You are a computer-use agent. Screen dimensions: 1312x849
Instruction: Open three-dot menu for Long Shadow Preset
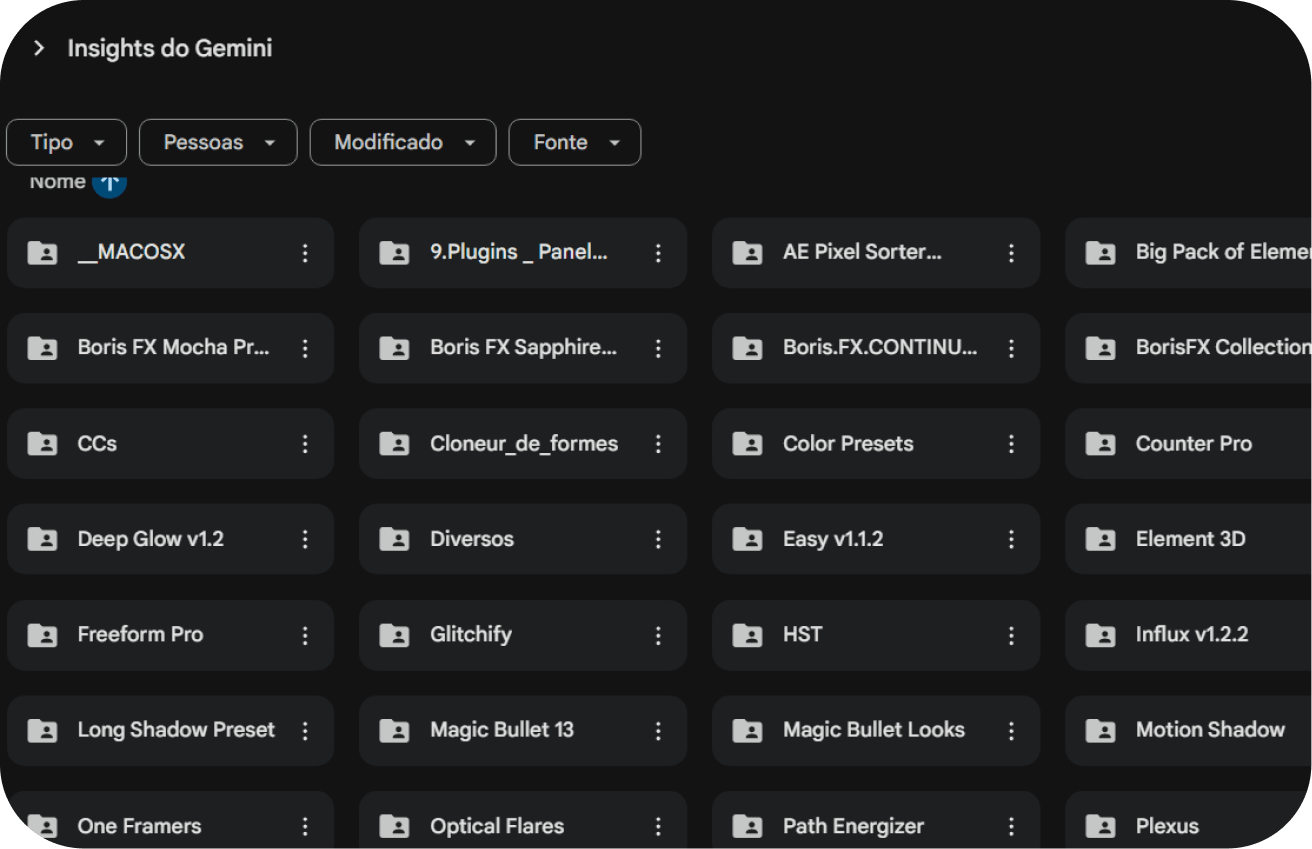coord(306,731)
